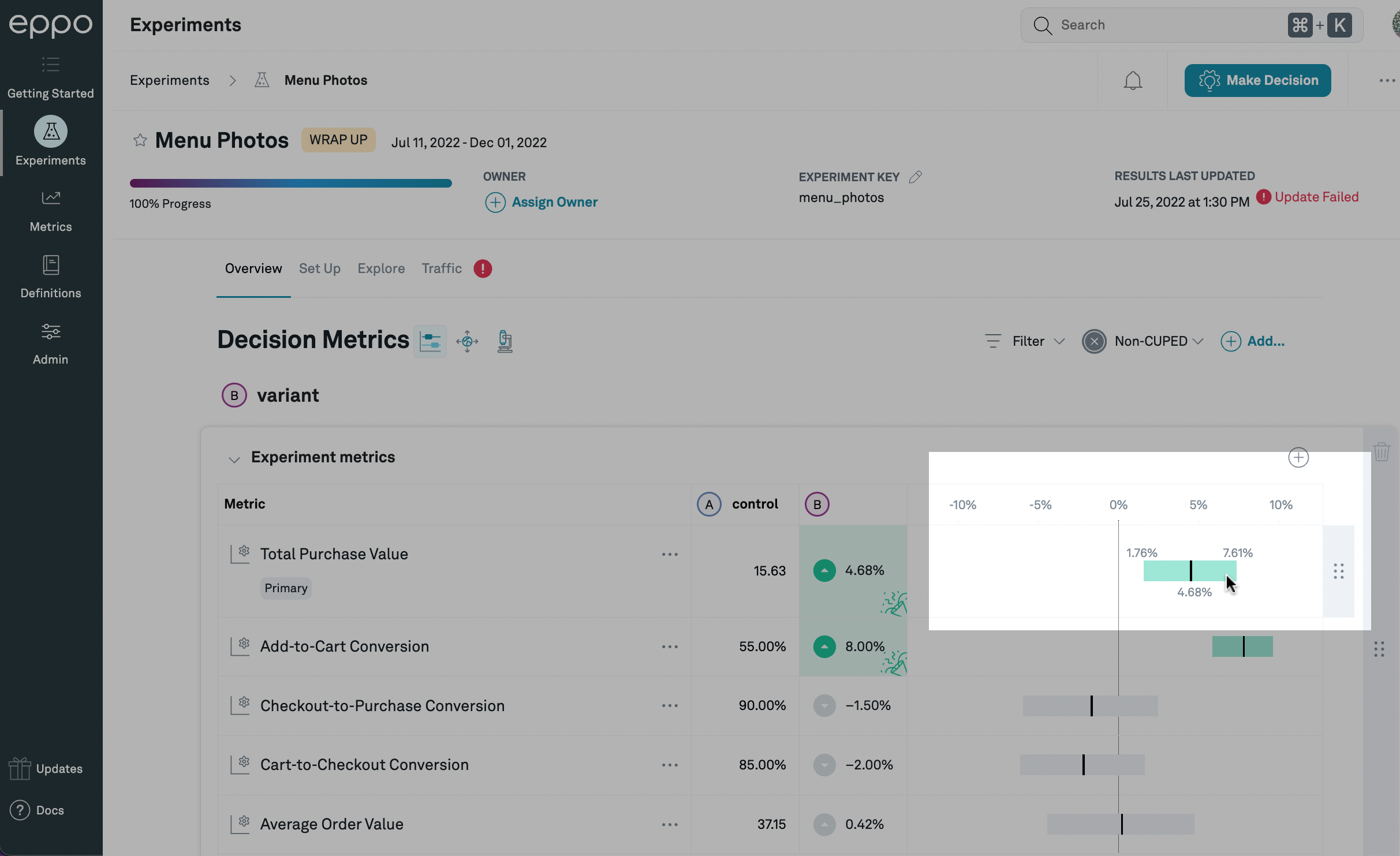
Task: Click the experiment progress bar
Action: [290, 184]
